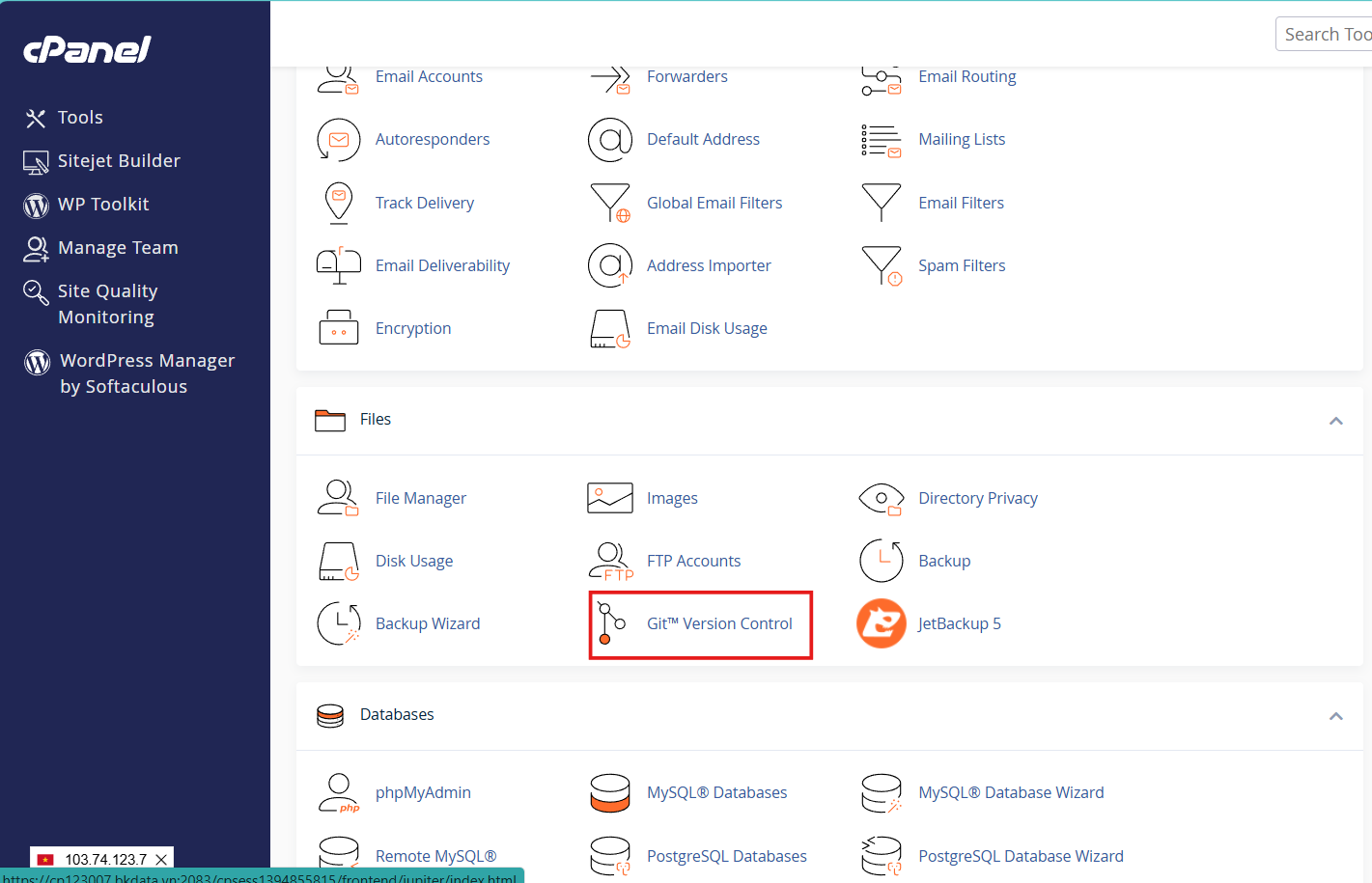Screen dimensions: 1372x883
Task: Click the File Manager icon
Action: [338, 498]
